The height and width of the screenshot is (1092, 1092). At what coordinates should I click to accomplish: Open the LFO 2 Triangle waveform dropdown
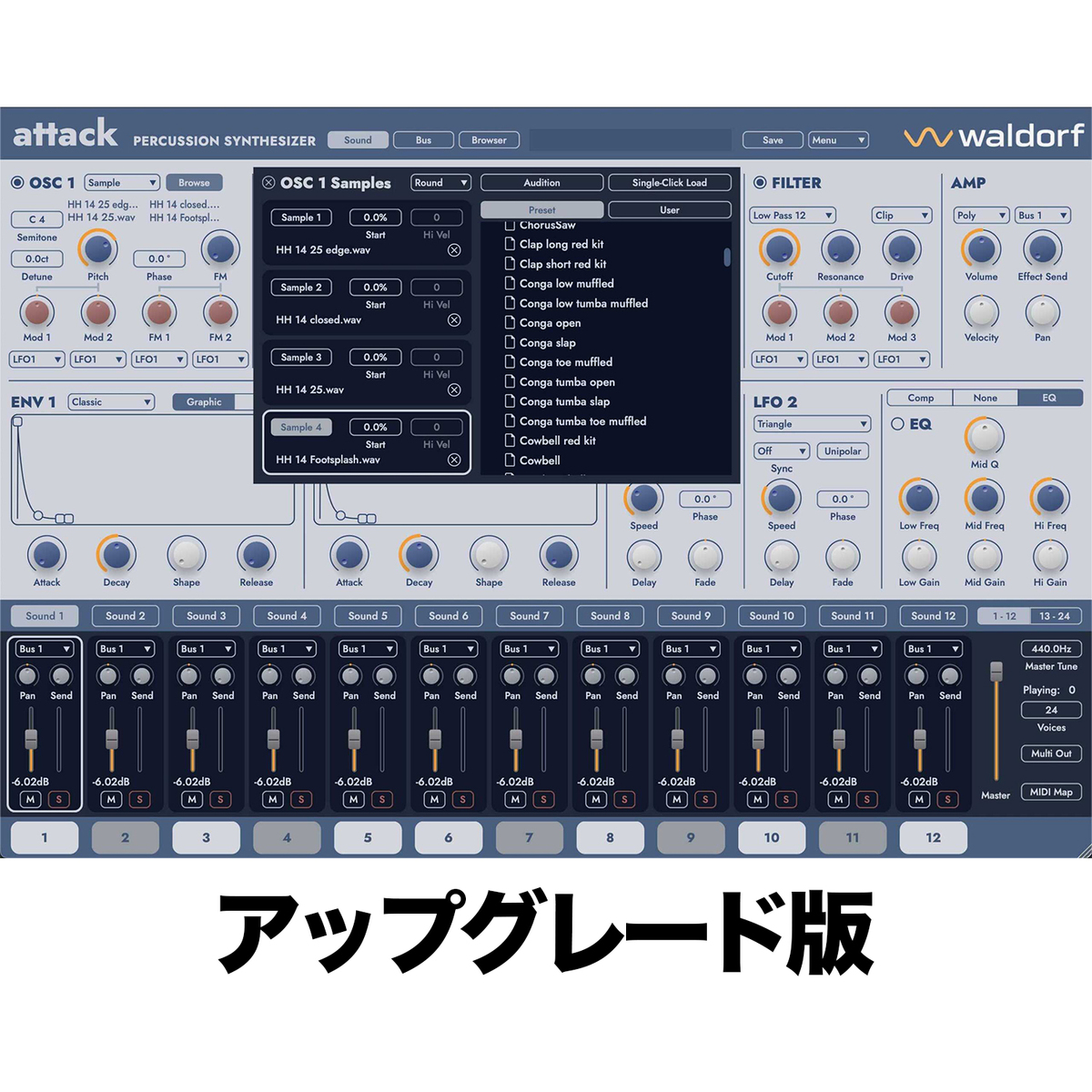click(813, 424)
